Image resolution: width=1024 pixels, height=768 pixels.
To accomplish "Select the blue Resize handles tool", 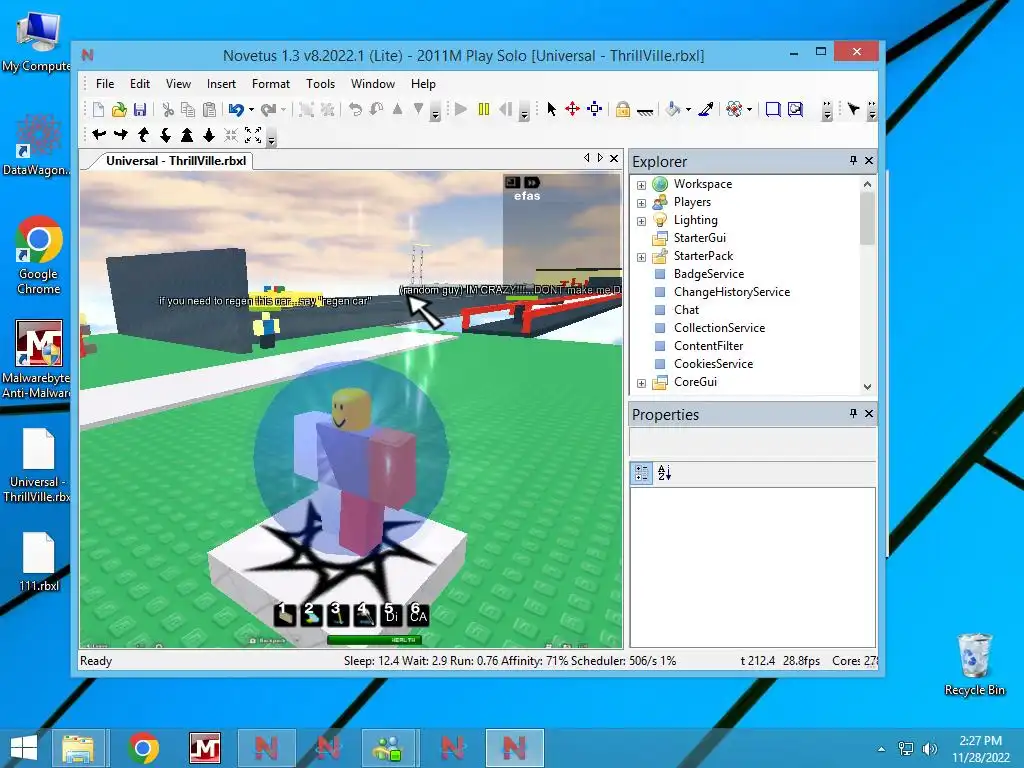I will pyautogui.click(x=594, y=109).
